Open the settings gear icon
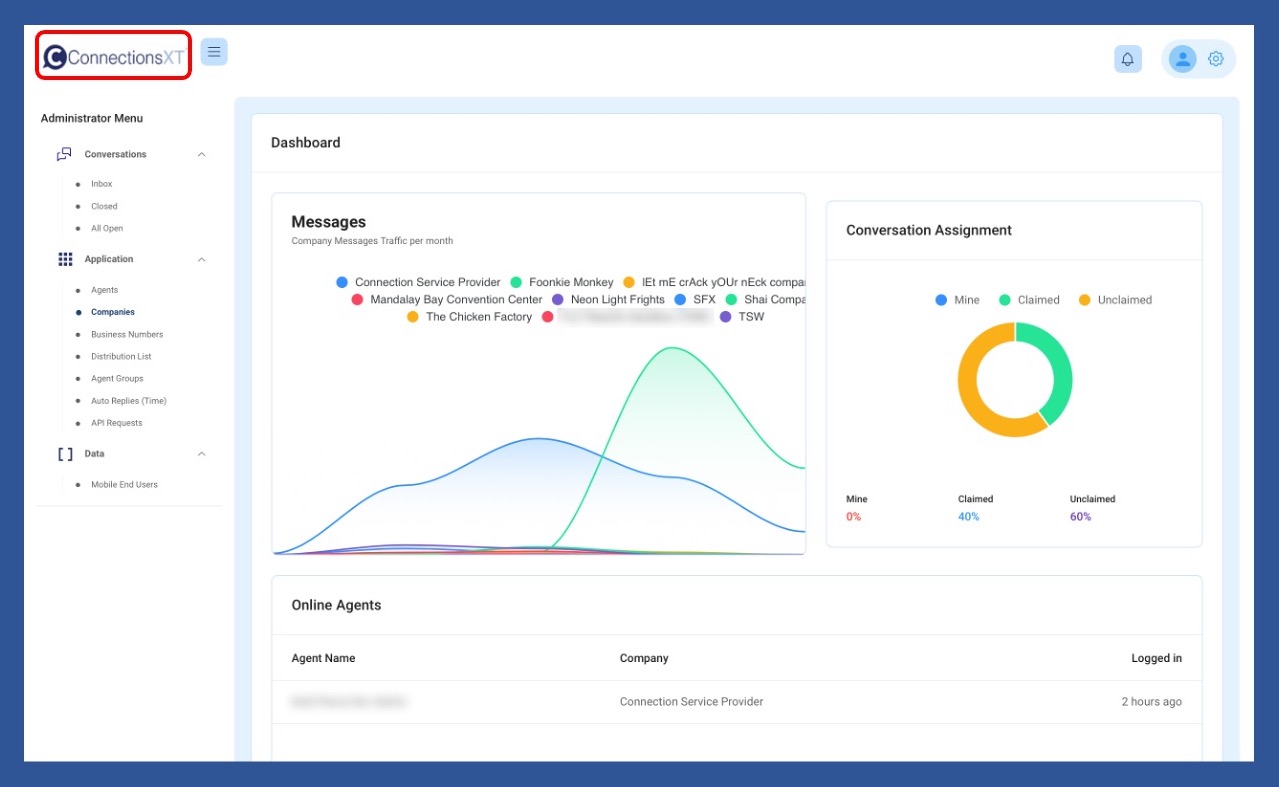1279x787 pixels. pos(1216,59)
